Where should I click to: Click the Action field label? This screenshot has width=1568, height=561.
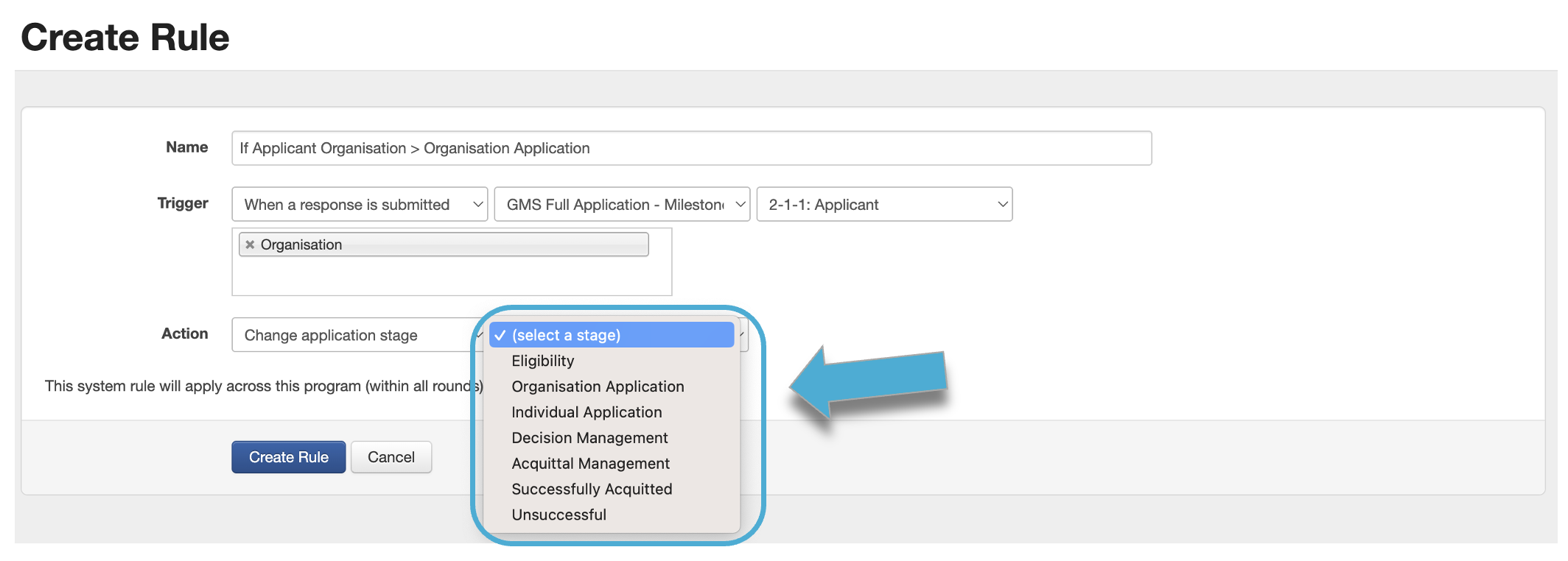(184, 334)
